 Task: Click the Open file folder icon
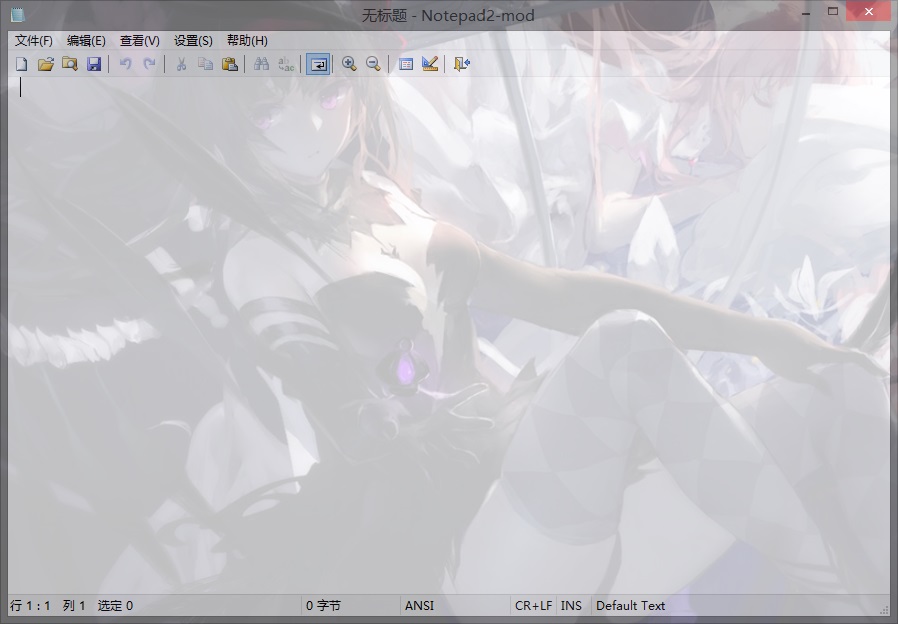pyautogui.click(x=45, y=64)
